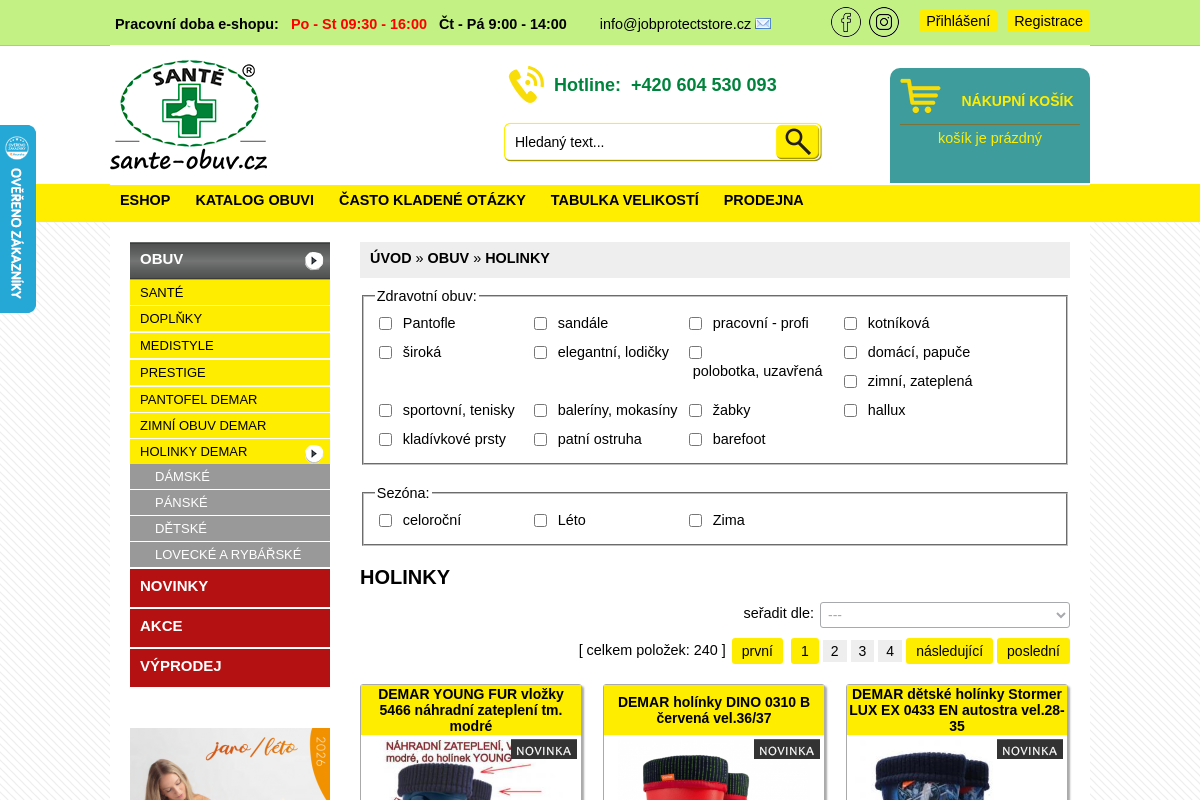Click inside the Hledaný text search field
1200x800 pixels.
638,141
